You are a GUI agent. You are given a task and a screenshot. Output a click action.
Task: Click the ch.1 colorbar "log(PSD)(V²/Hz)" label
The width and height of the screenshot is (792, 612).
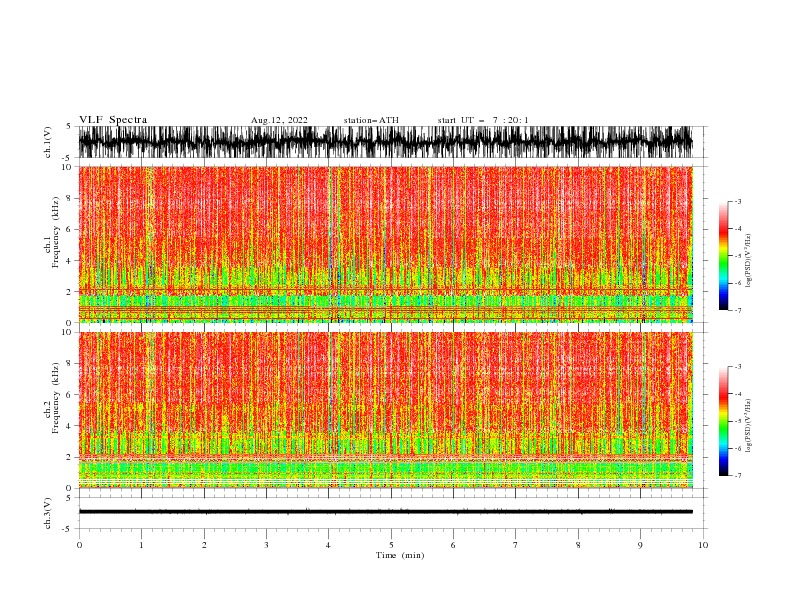pos(748,260)
